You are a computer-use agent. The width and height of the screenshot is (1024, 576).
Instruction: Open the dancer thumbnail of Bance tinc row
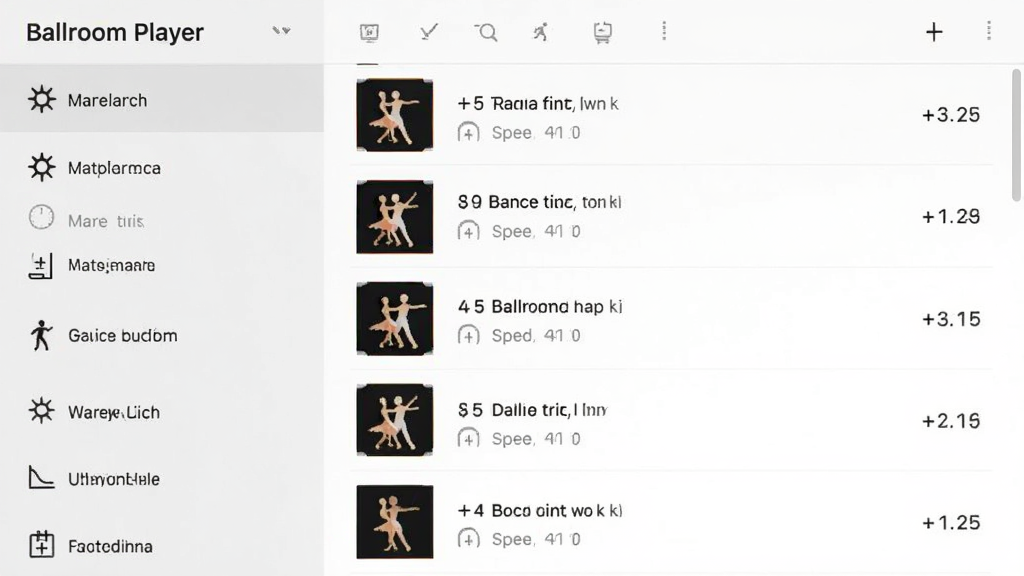(394, 217)
